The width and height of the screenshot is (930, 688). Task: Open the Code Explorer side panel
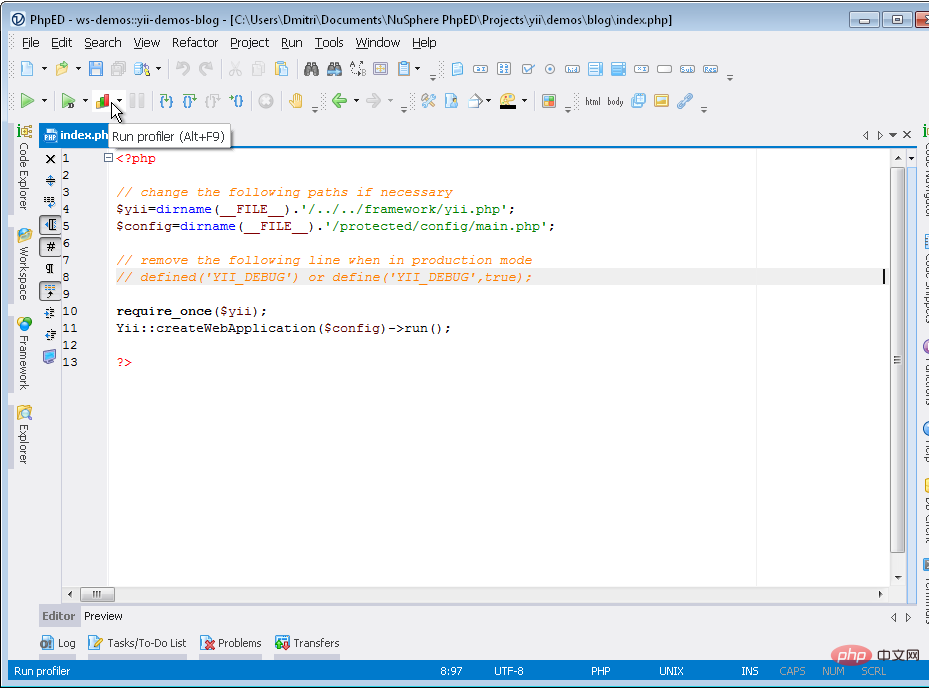pyautogui.click(x=24, y=167)
